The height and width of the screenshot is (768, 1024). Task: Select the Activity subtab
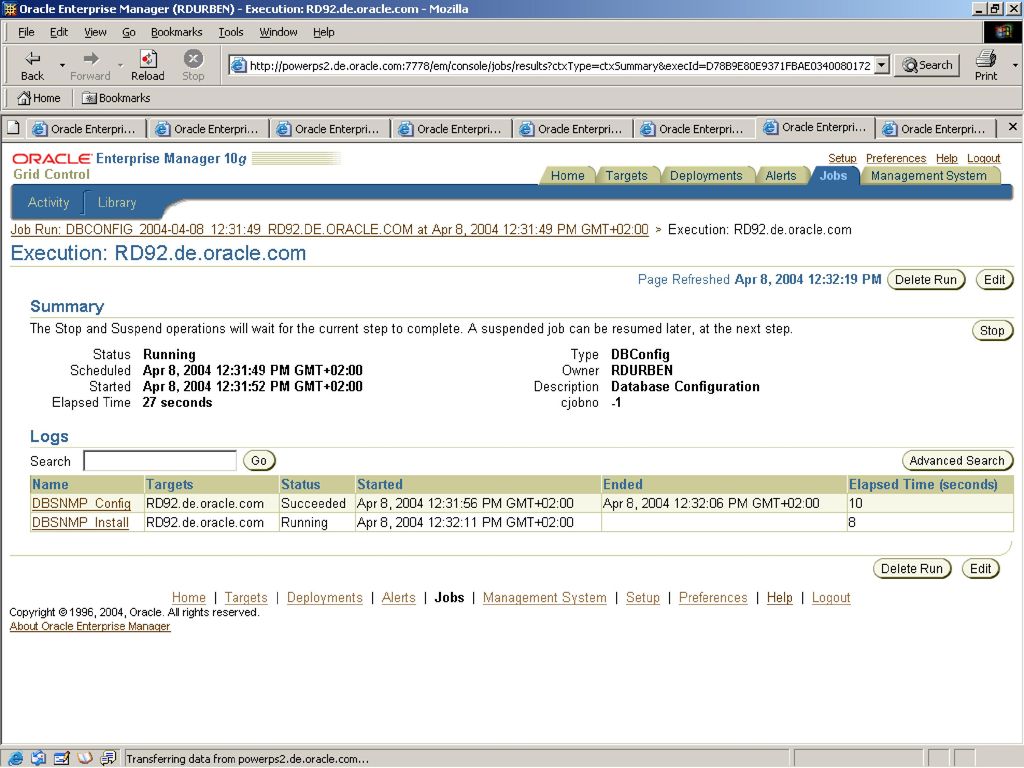coord(48,202)
